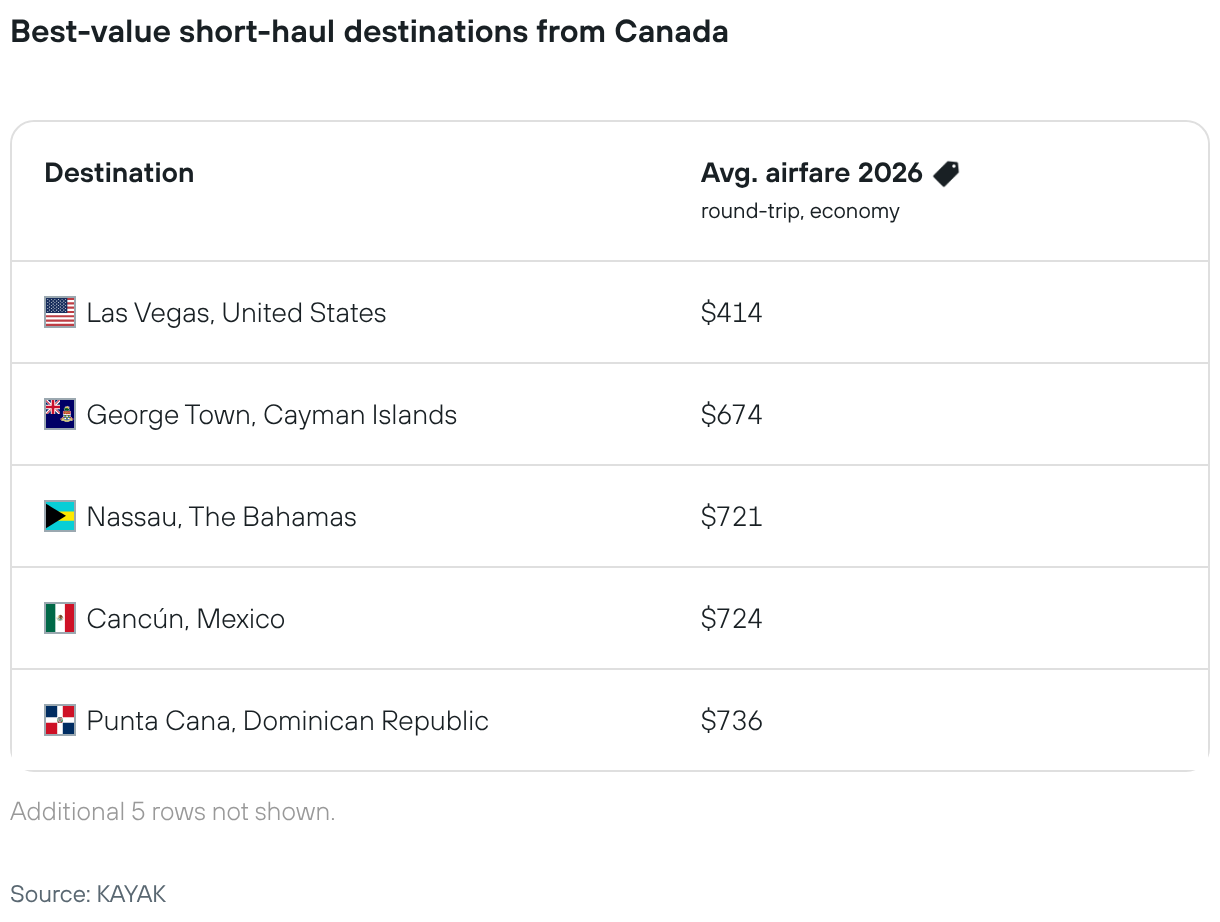Open Punta Cana, Dominican Republic entry

(287, 721)
